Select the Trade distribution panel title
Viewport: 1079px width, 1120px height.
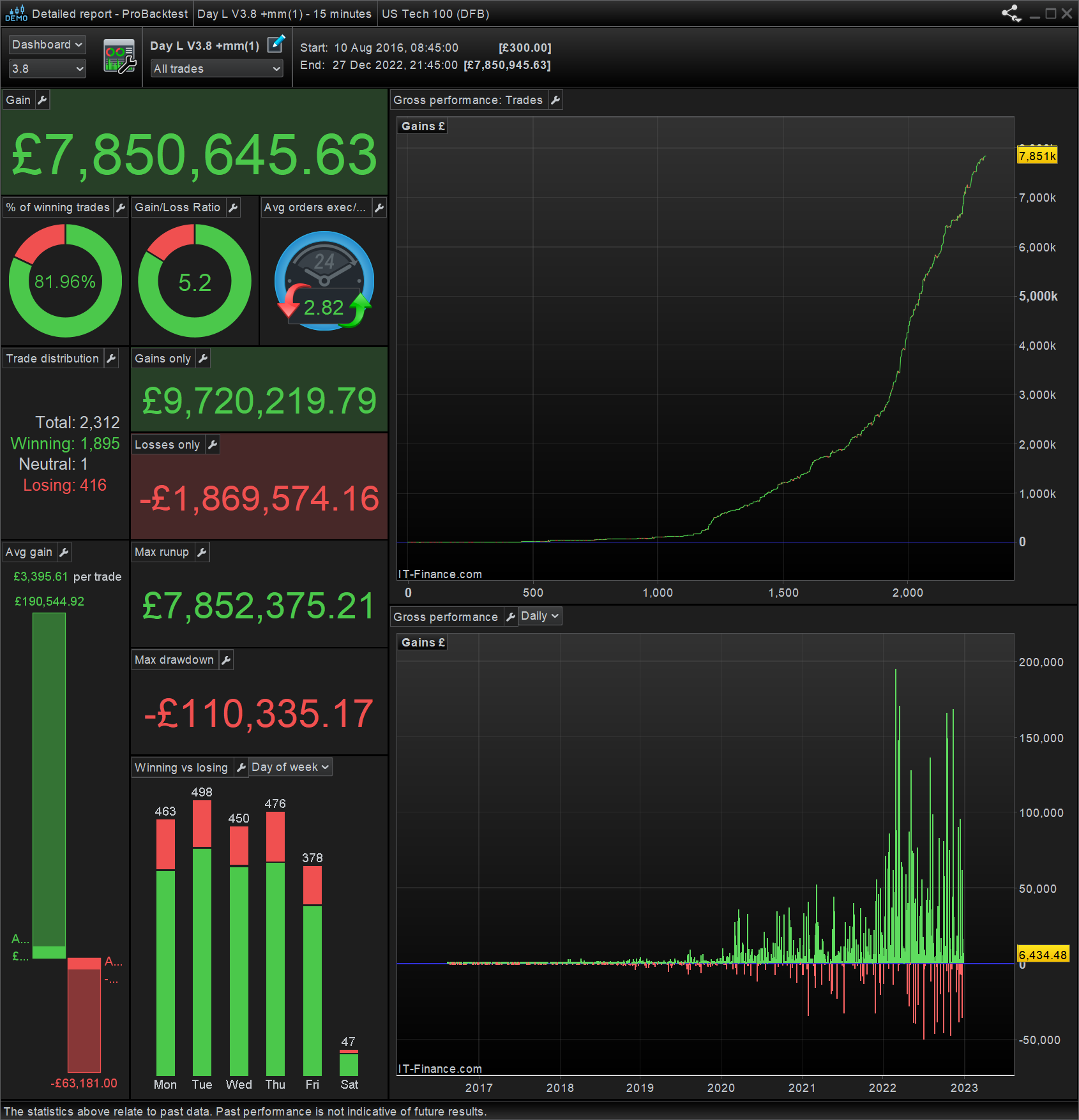52,359
